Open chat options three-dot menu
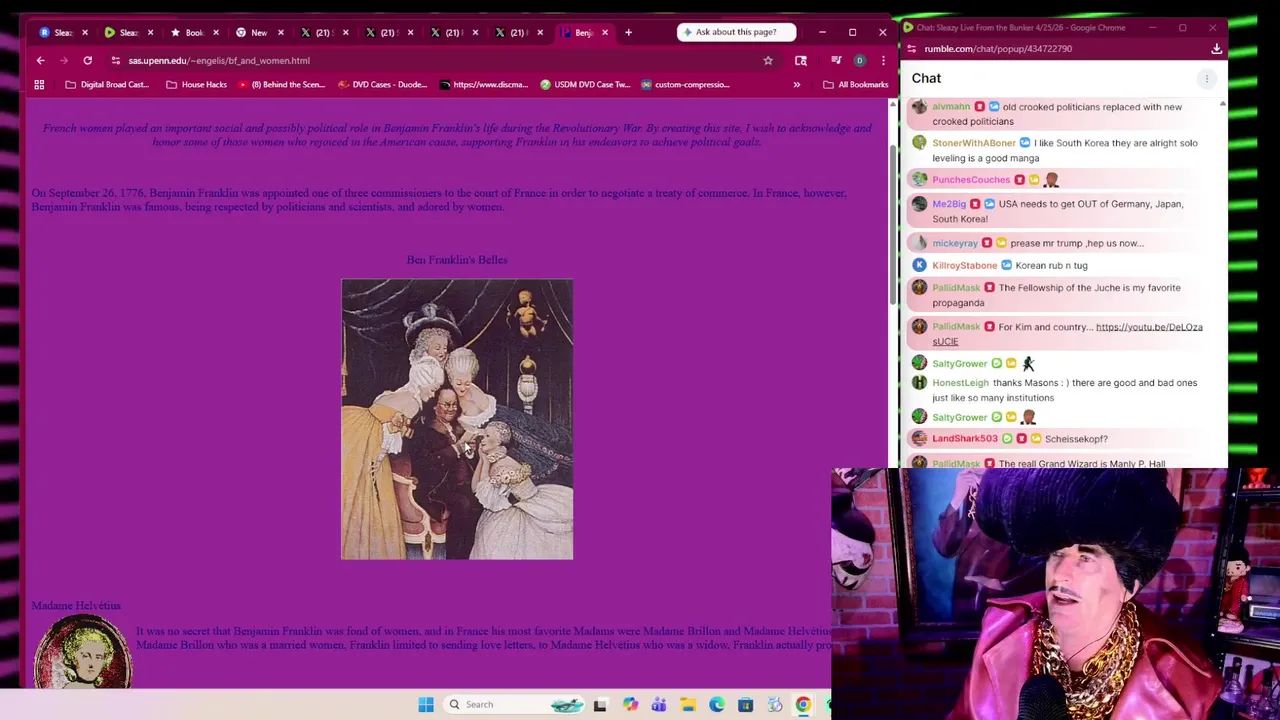Viewport: 1280px width, 720px height. point(1207,78)
